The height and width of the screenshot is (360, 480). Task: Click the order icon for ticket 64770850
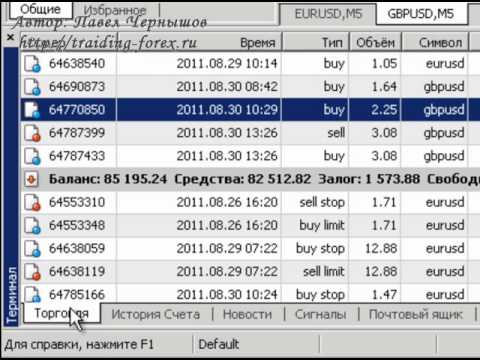coord(32,110)
